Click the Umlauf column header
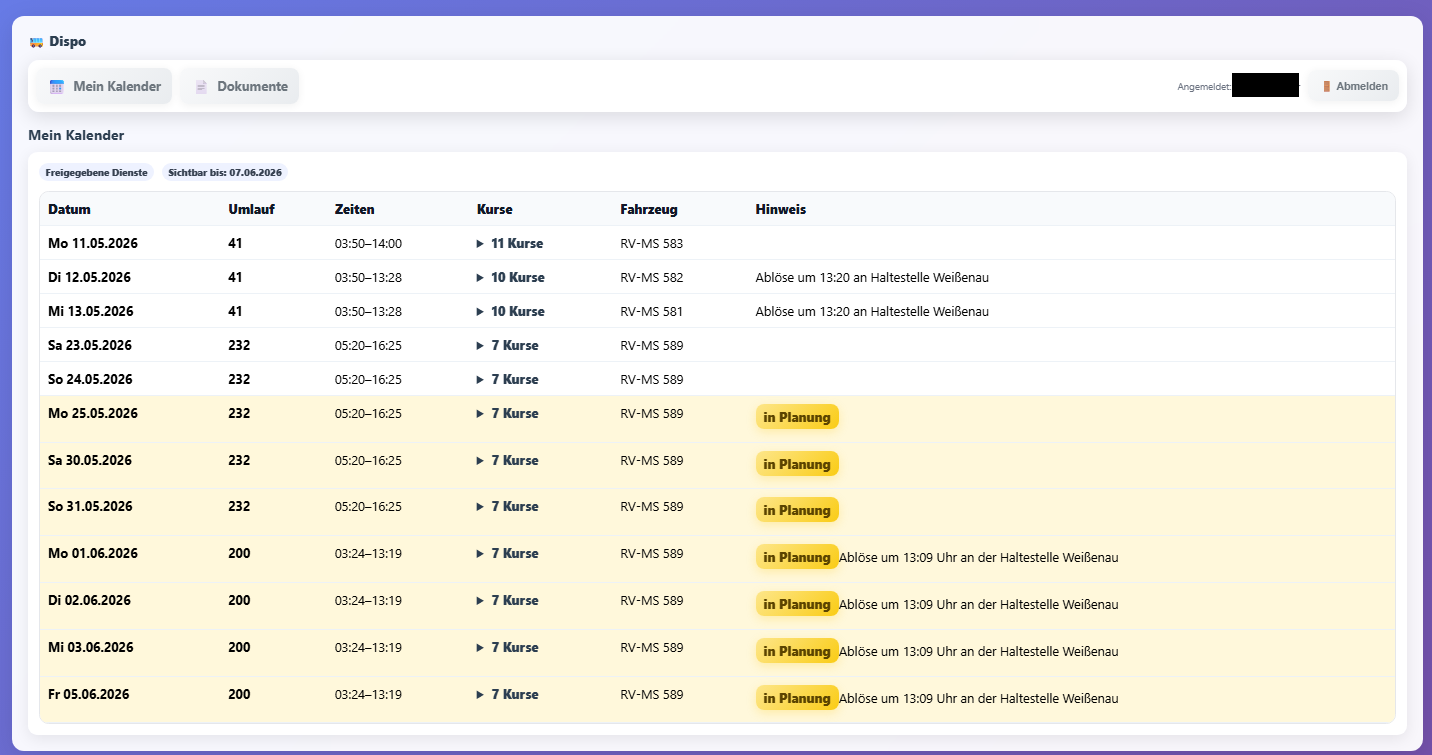 251,209
